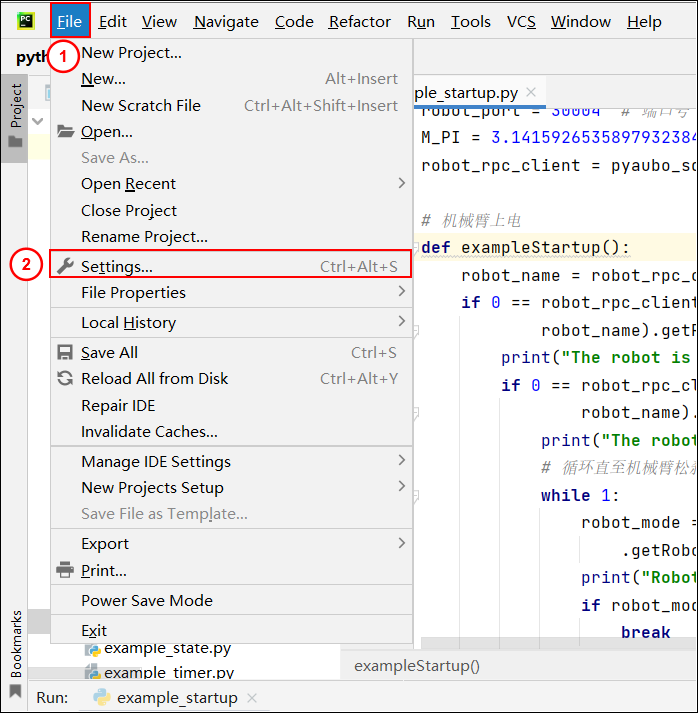Click the 'break' statement in the editor

[x=646, y=632]
